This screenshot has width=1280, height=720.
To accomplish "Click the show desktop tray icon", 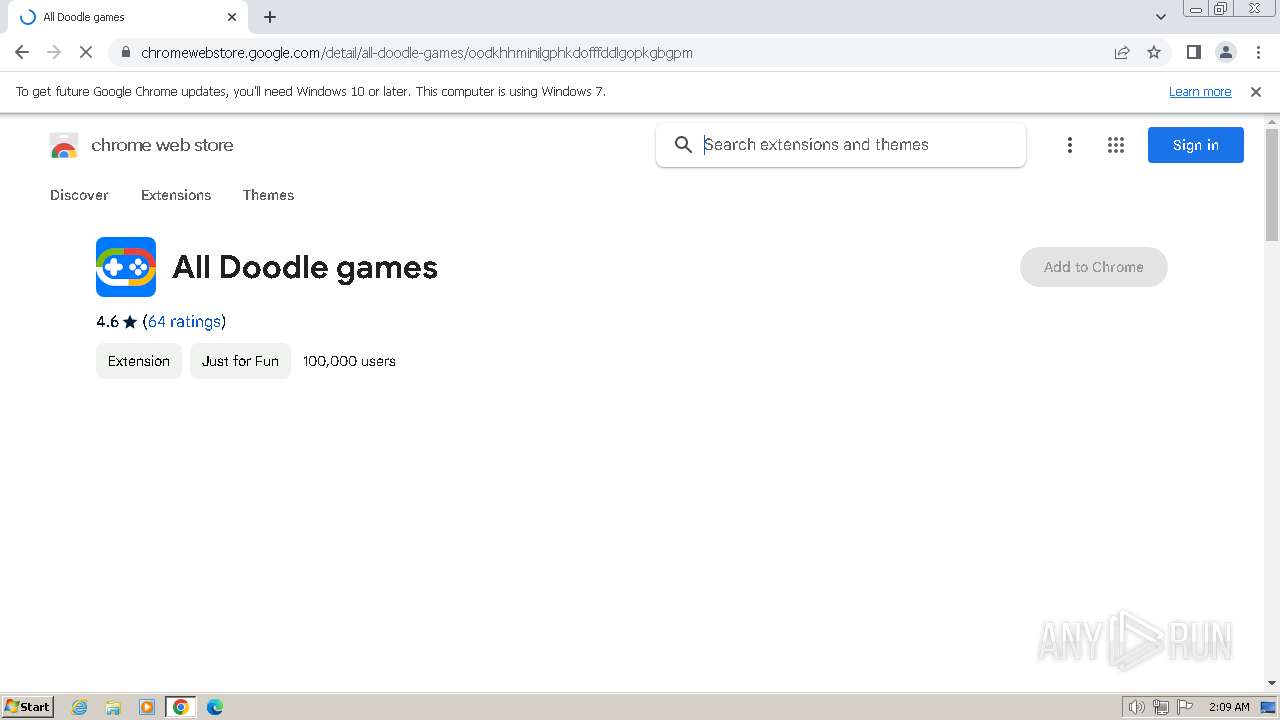I will 1269,707.
